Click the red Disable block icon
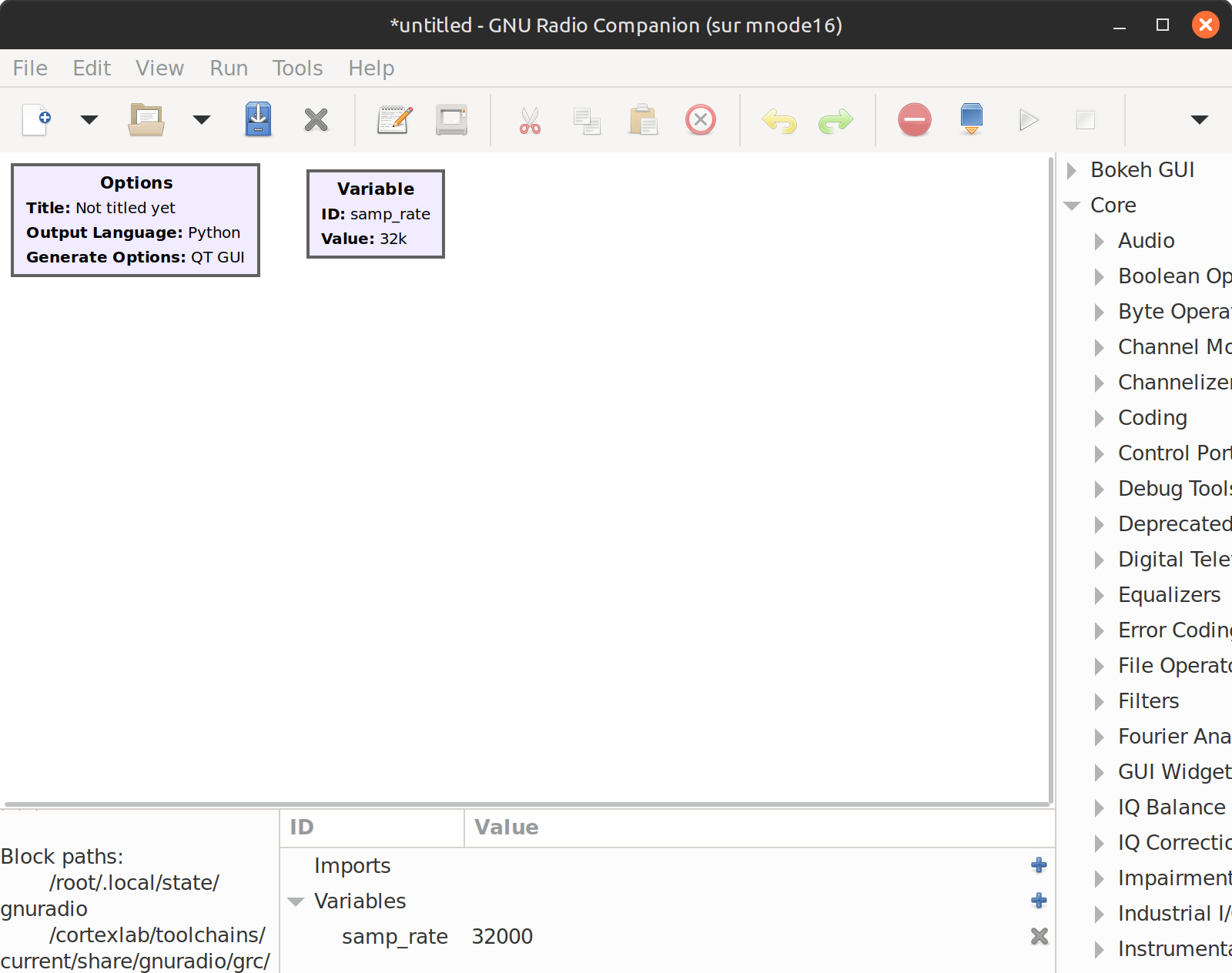The width and height of the screenshot is (1232, 973). (914, 120)
